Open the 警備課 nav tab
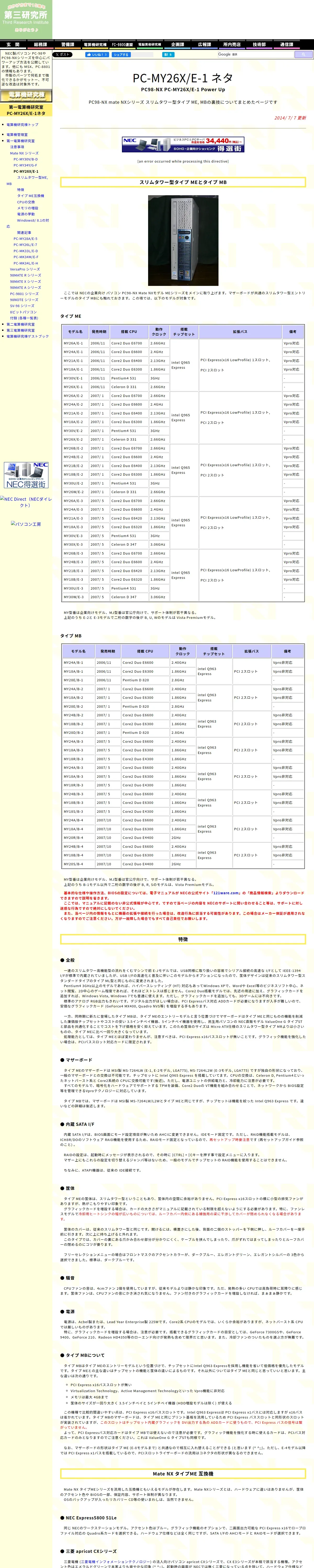Screen dimensions: 314x1568 coord(68,44)
